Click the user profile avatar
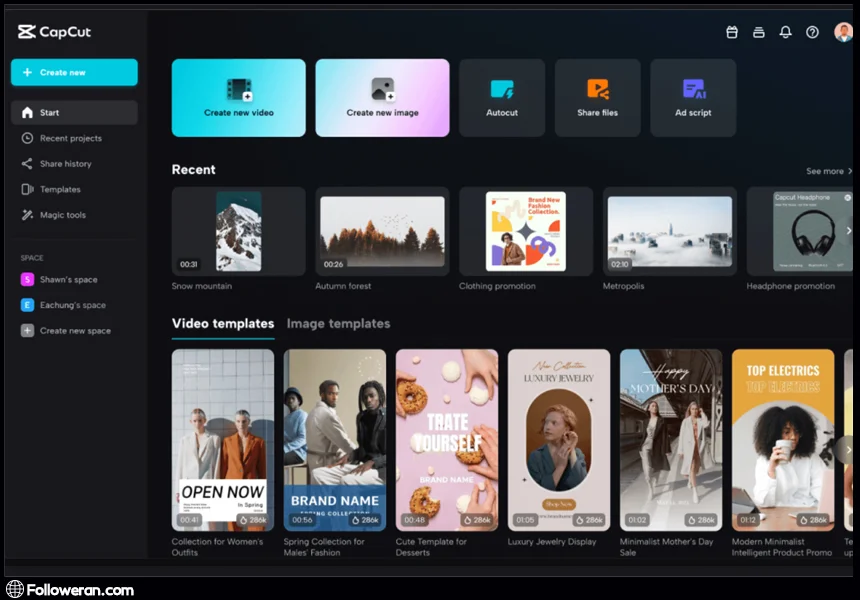The width and height of the screenshot is (860, 600). click(843, 32)
